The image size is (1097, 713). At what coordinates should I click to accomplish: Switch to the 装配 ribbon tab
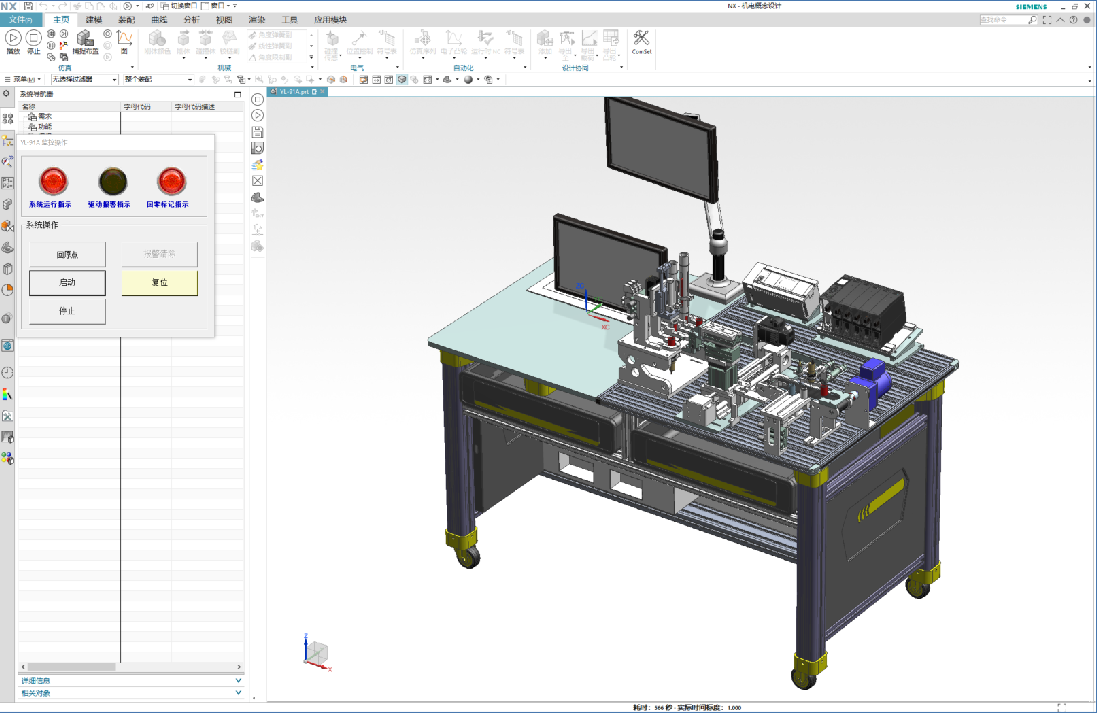[127, 19]
